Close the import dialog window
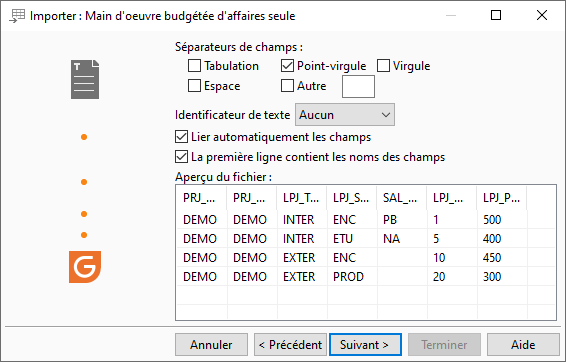Image resolution: width=566 pixels, height=362 pixels. pyautogui.click(x=542, y=15)
